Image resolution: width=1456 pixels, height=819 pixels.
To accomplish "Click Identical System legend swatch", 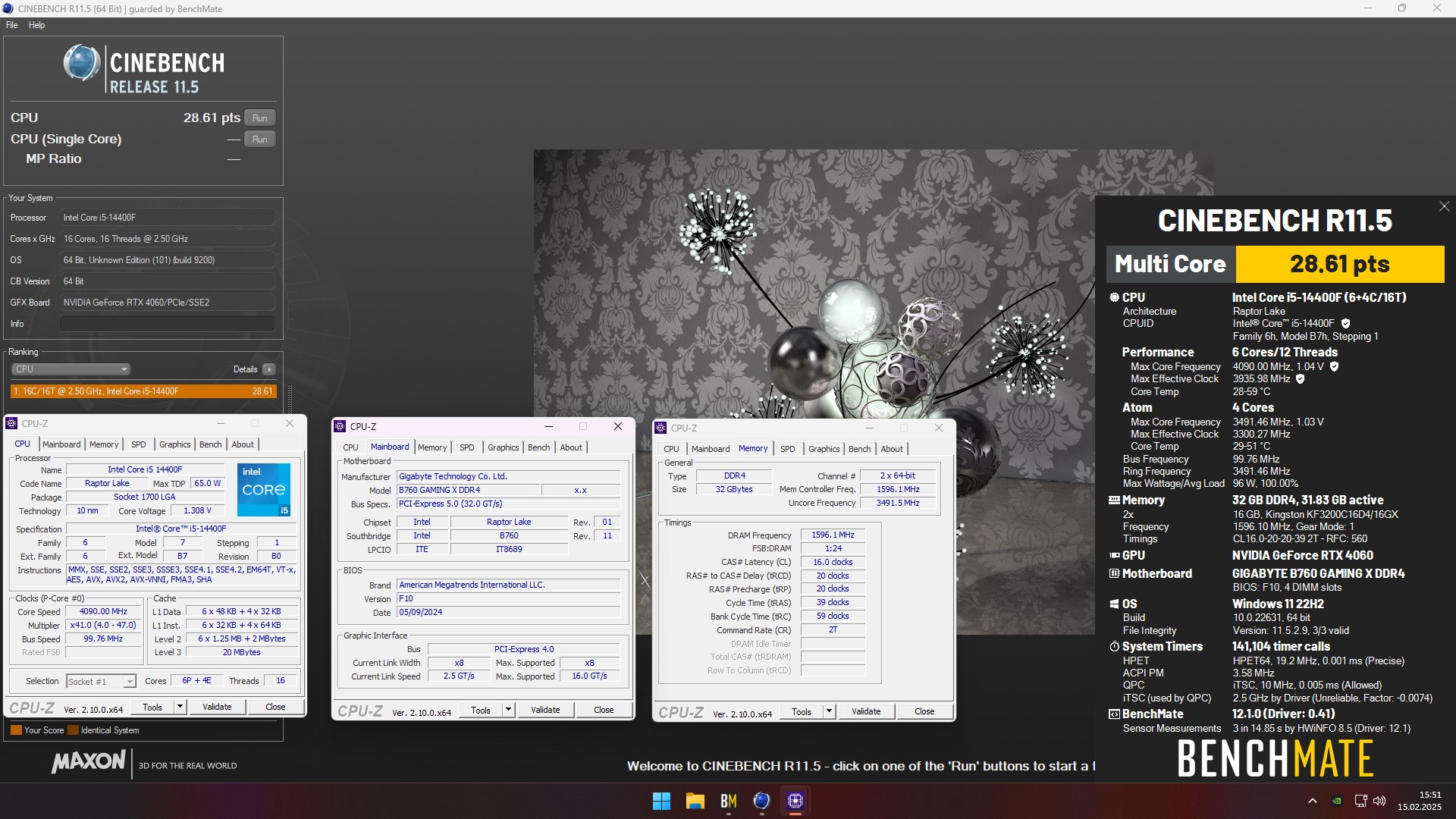I will click(74, 730).
